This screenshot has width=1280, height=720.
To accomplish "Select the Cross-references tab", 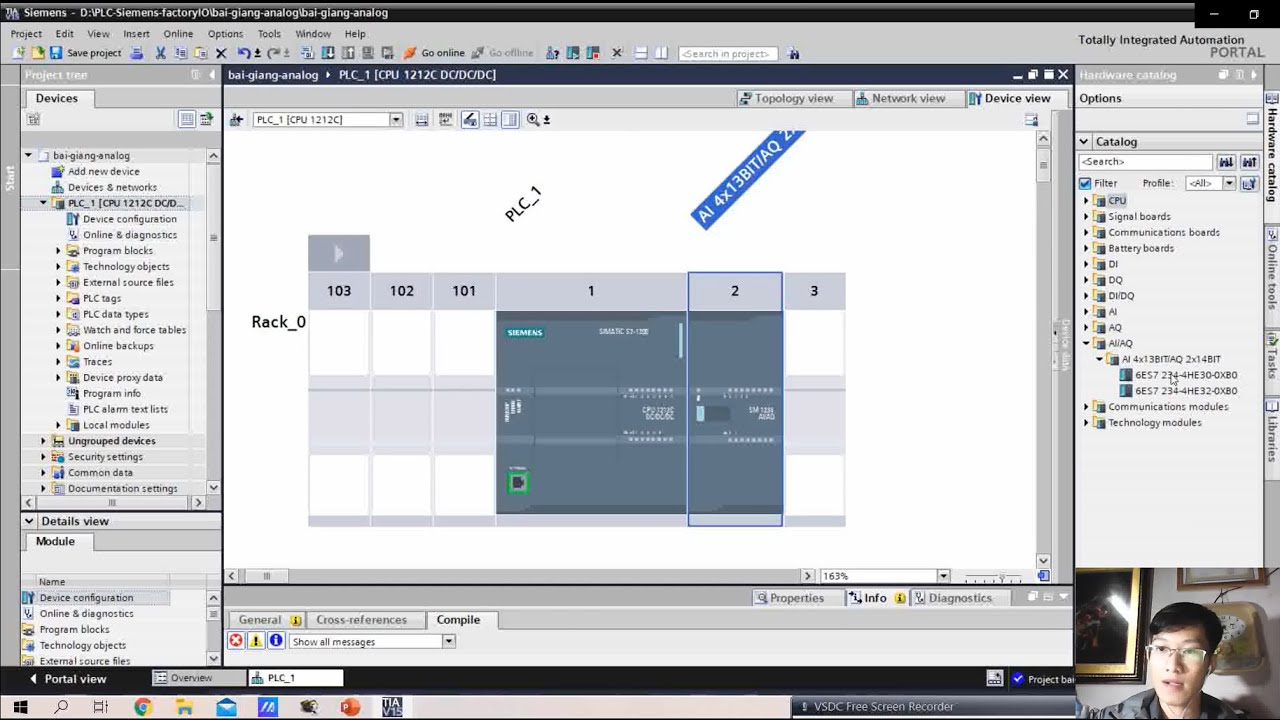I will click(x=361, y=620).
